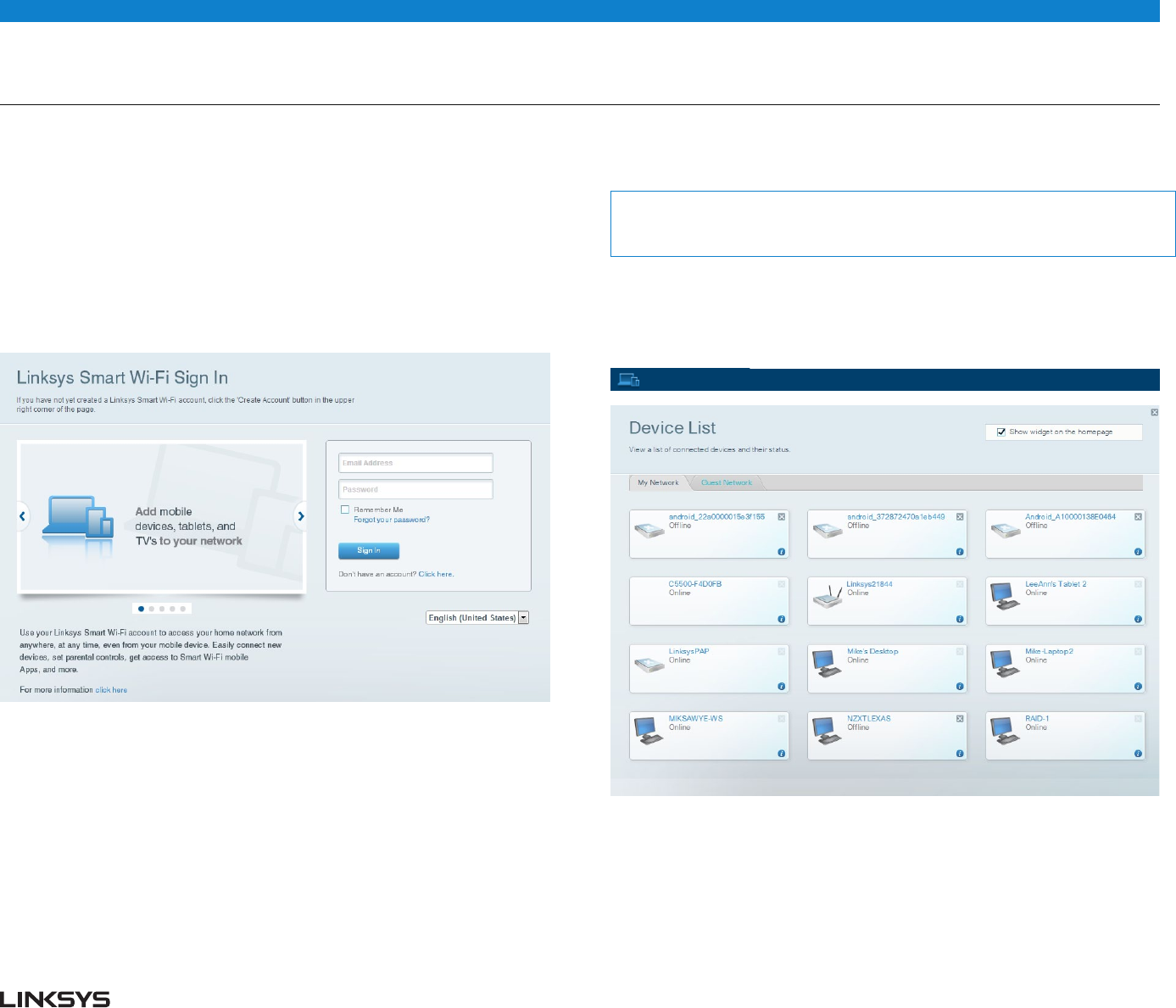
Task: Click the RAID-1 computer icon
Action: 1006,731
